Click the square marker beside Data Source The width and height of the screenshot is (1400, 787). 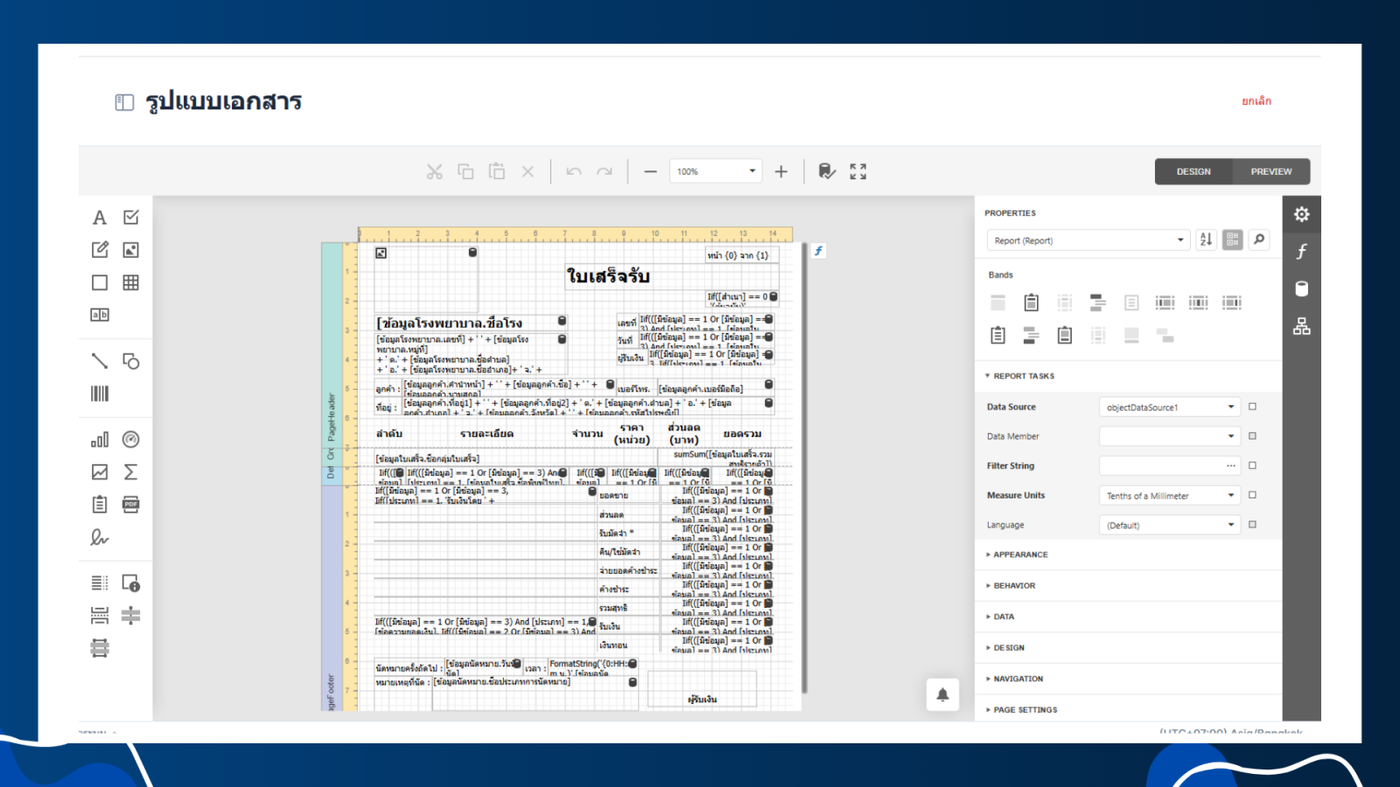1252,407
